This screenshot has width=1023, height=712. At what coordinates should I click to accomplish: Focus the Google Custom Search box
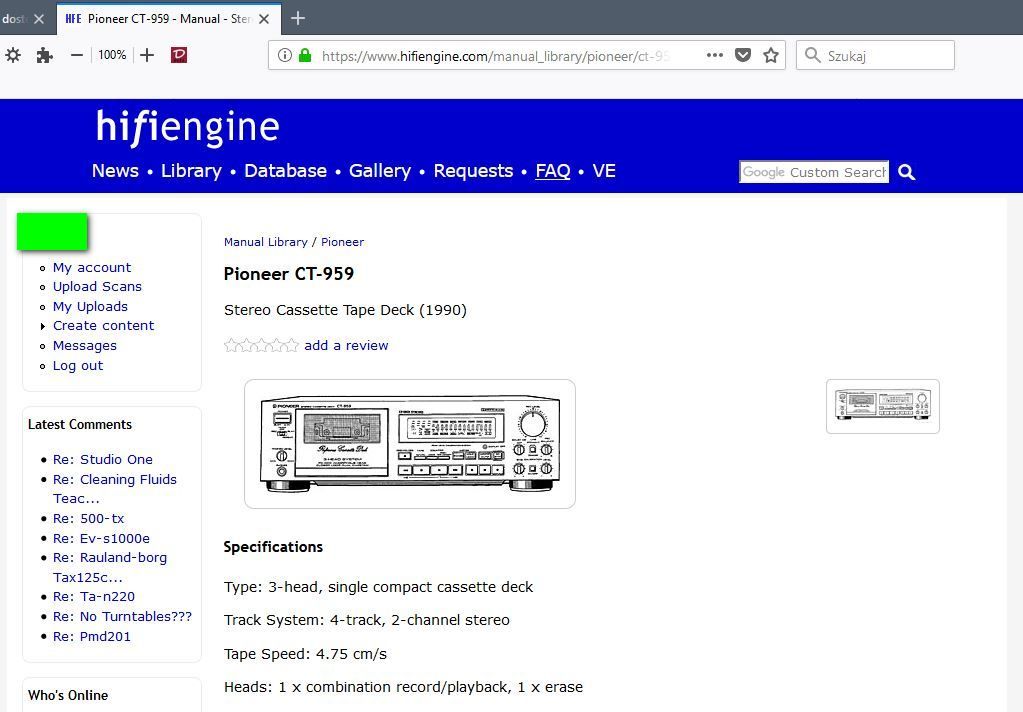click(814, 172)
